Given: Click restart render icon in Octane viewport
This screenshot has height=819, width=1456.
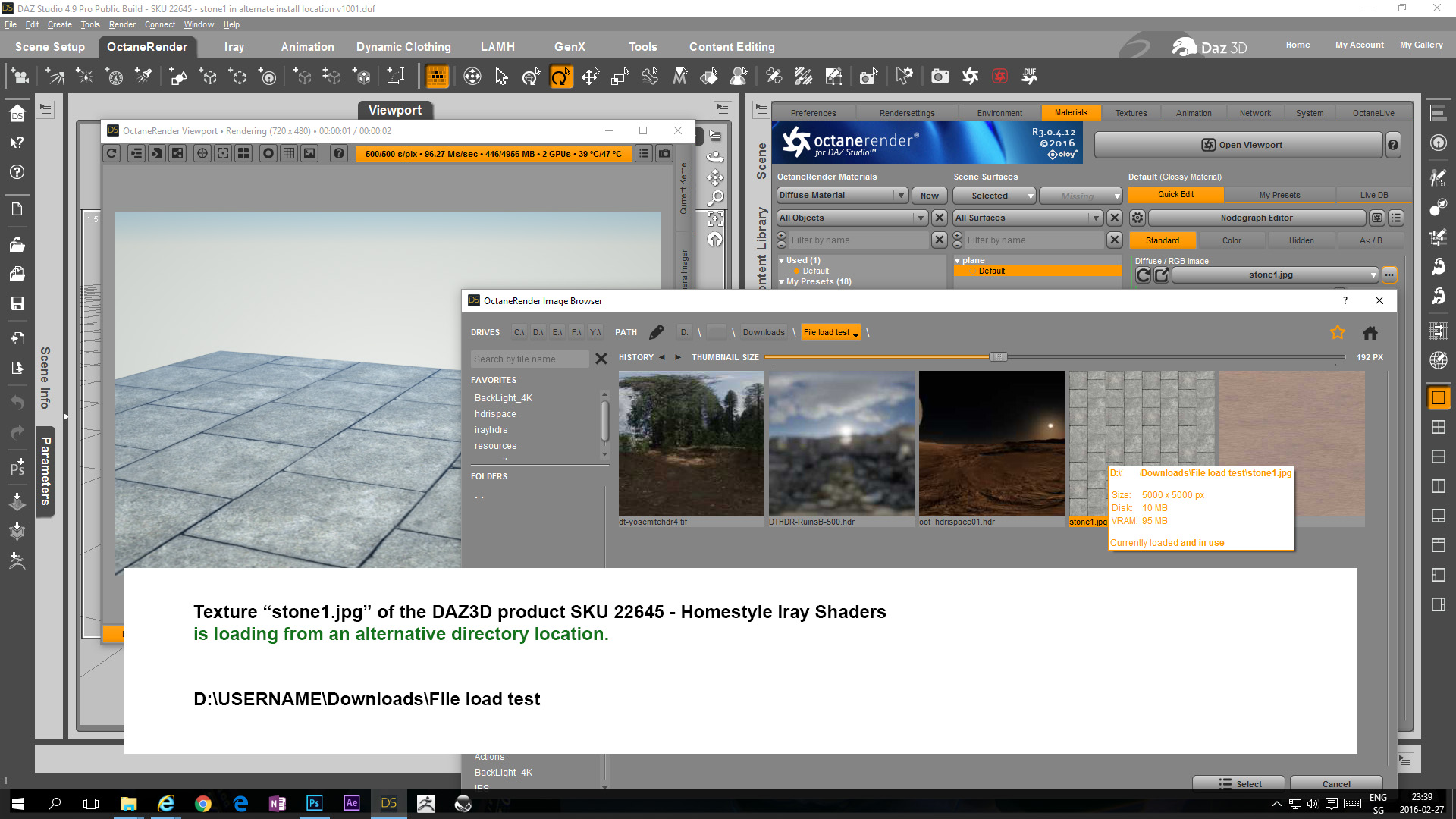Looking at the screenshot, I should pos(111,154).
